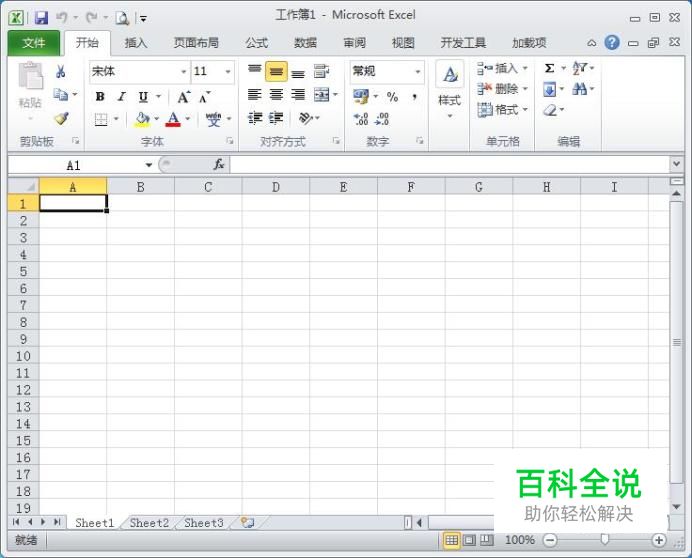Expand the Name Box dropdown arrow

click(148, 165)
